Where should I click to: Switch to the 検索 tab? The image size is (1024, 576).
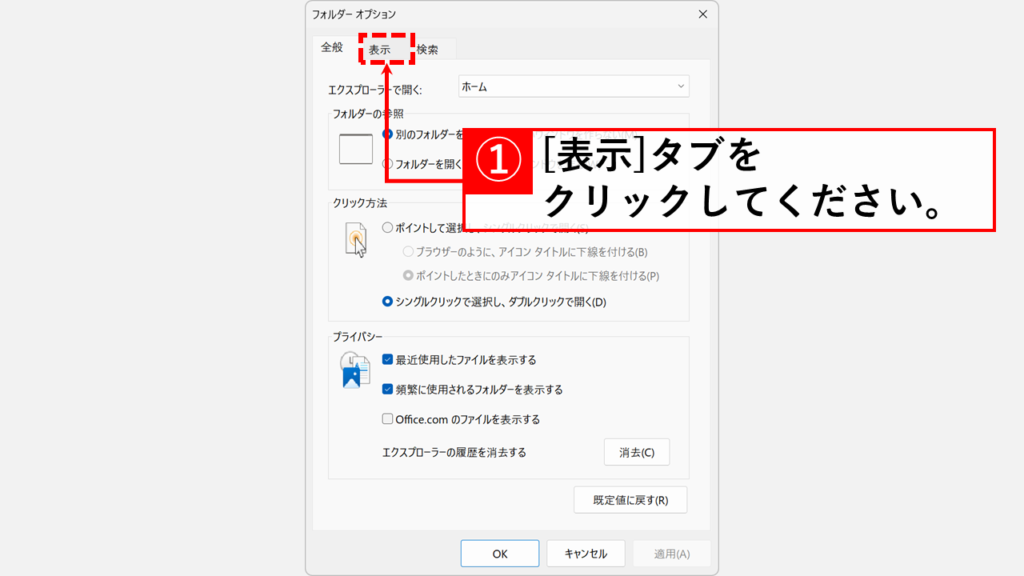428,50
